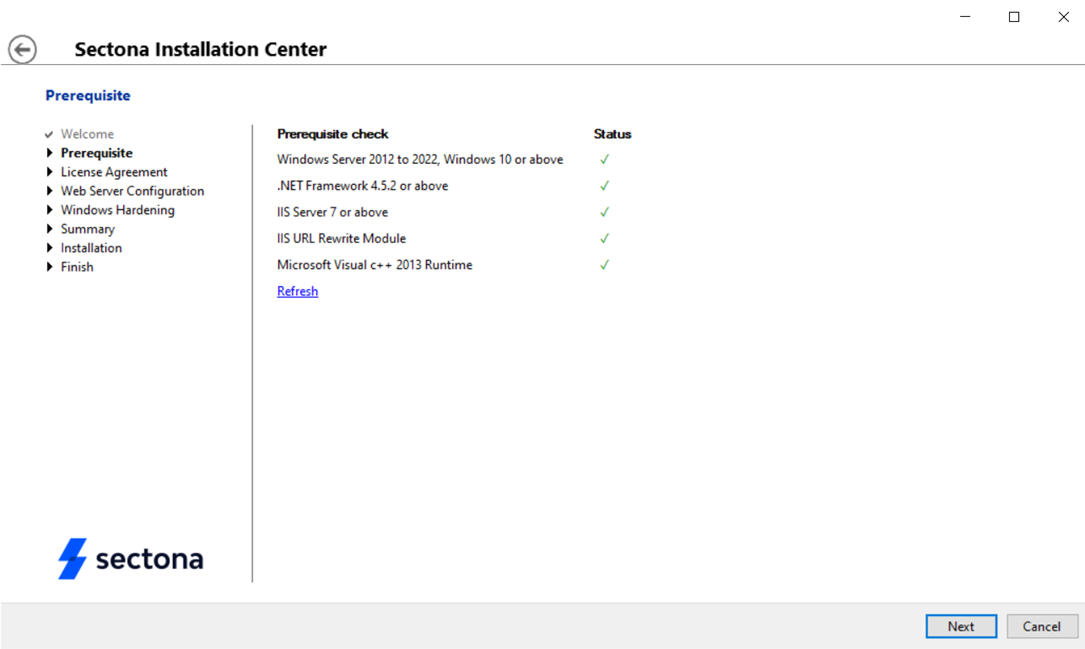The height and width of the screenshot is (649, 1085).
Task: Select the Prerequisite step in the sidebar
Action: [97, 152]
